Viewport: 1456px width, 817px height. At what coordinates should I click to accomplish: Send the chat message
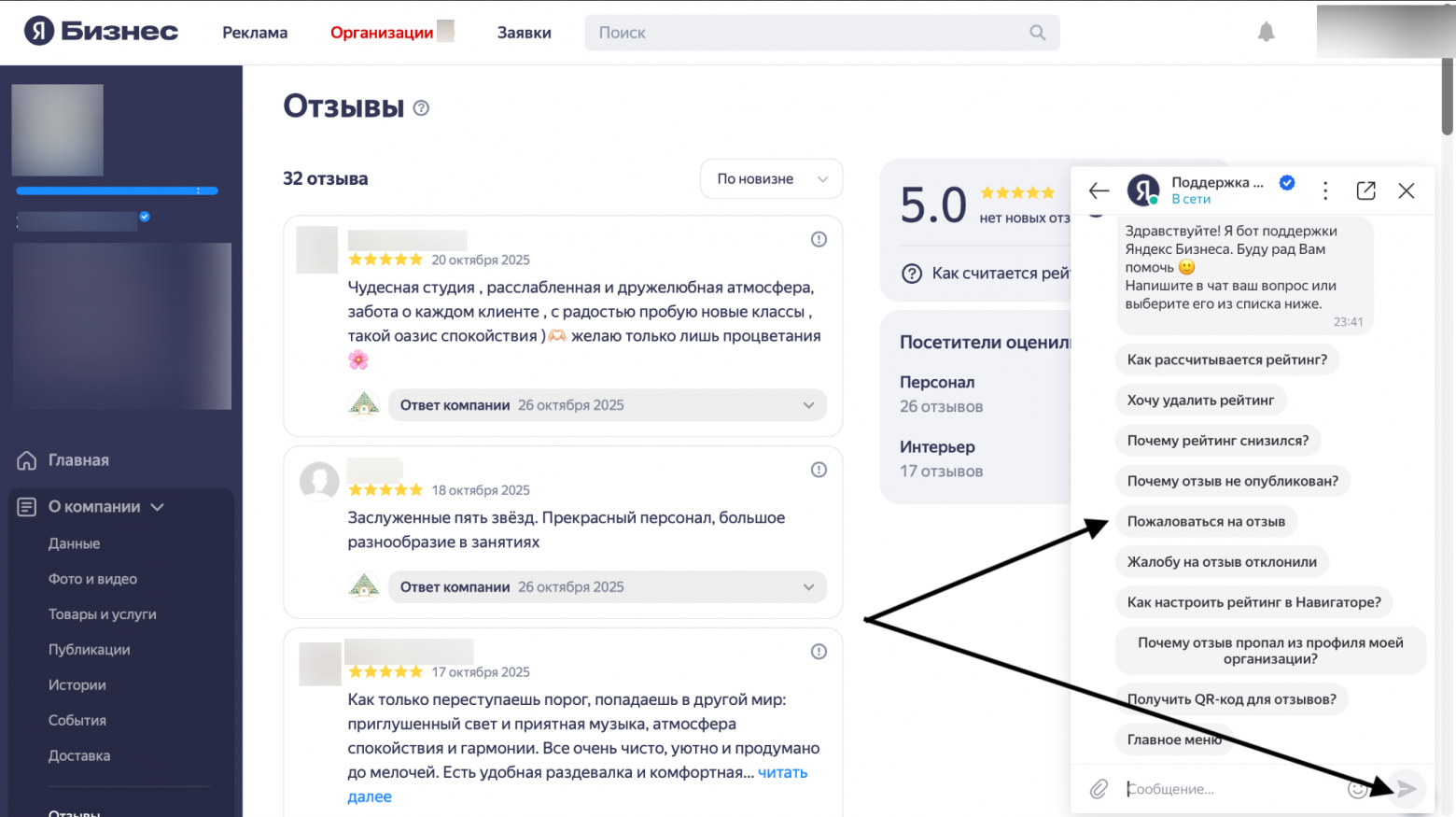(1407, 789)
